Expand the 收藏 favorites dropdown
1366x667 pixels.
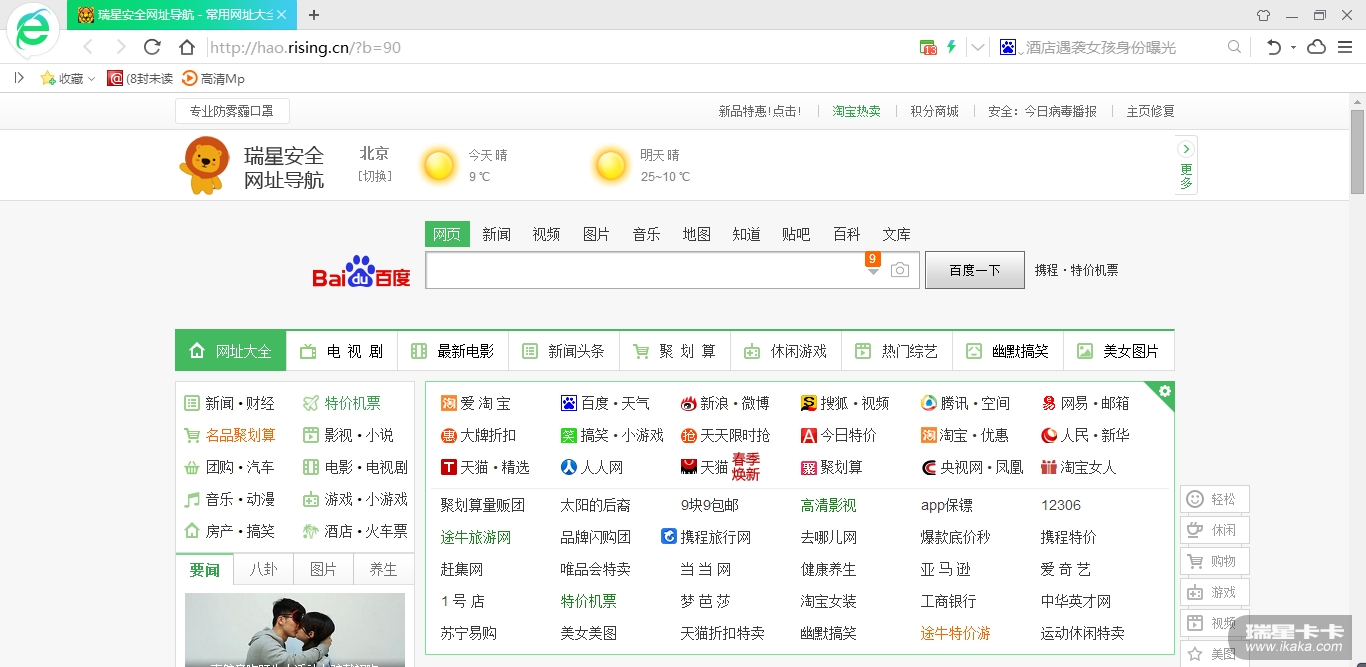coord(91,78)
